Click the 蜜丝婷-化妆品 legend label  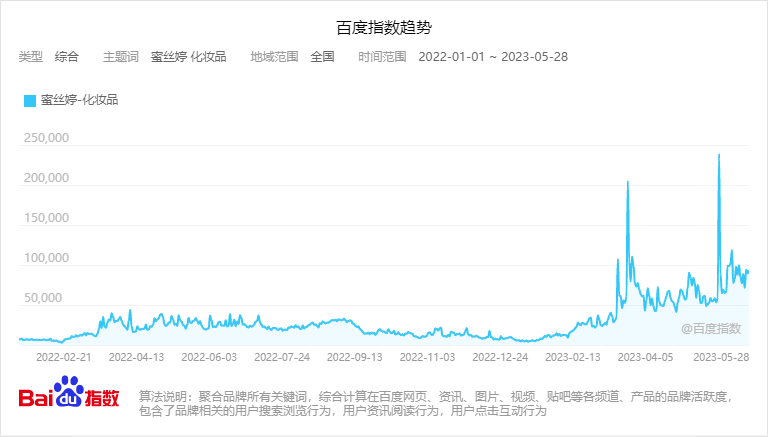(x=79, y=100)
